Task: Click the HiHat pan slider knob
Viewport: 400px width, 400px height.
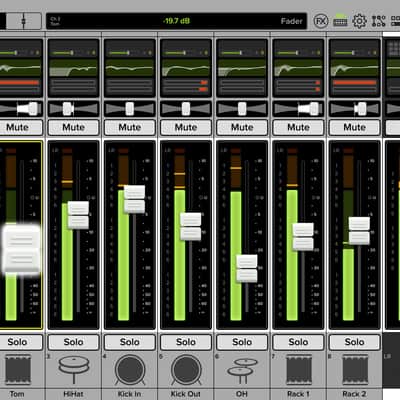Action: point(68,109)
